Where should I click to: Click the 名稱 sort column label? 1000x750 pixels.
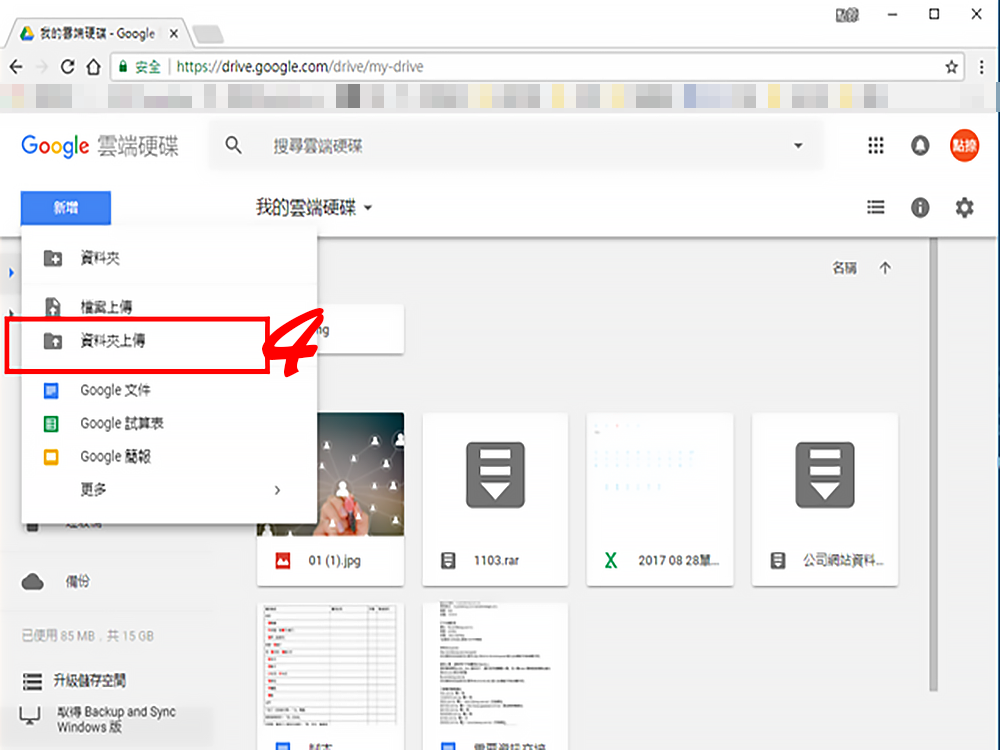(844, 268)
